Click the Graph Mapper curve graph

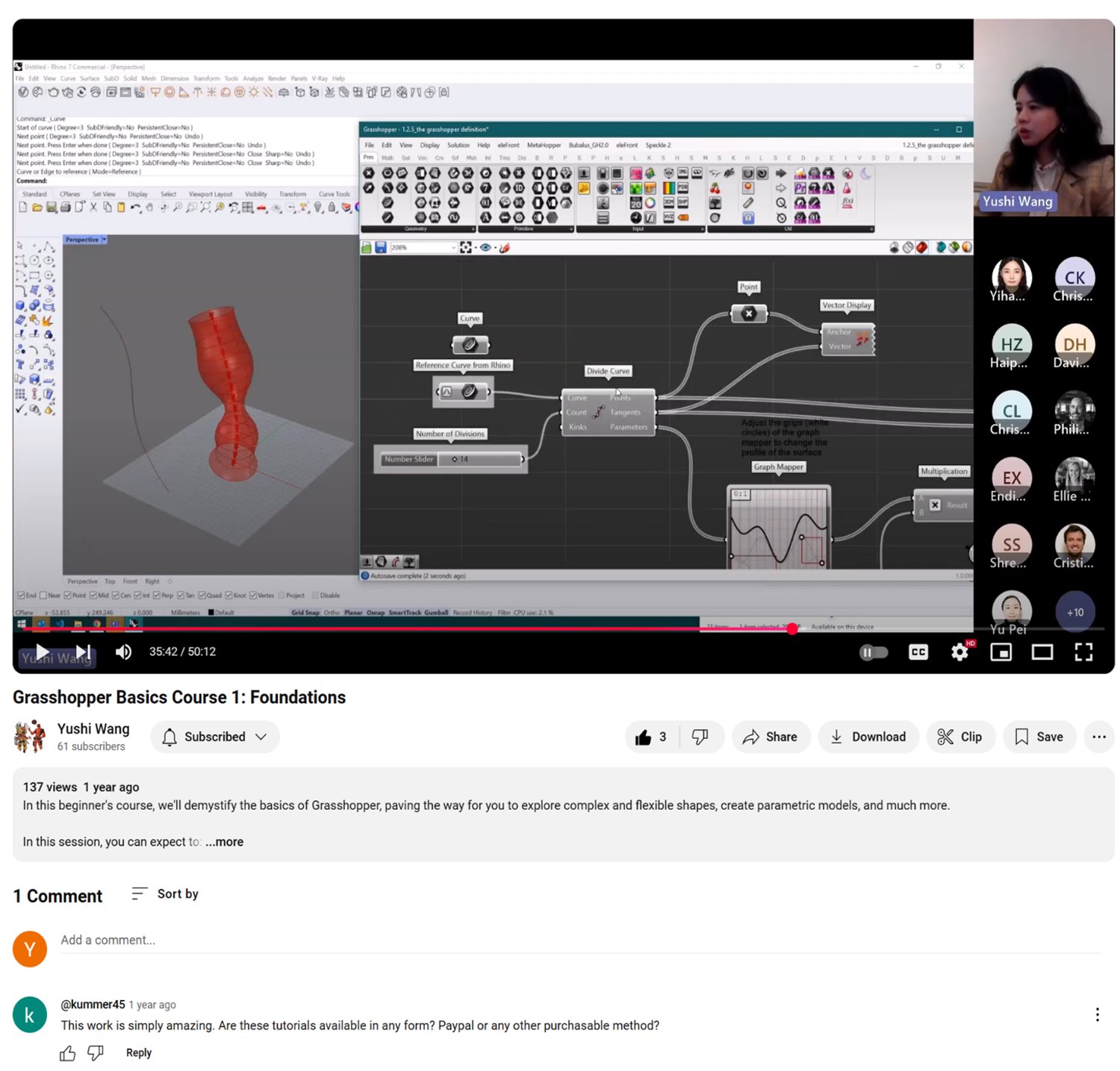[778, 526]
